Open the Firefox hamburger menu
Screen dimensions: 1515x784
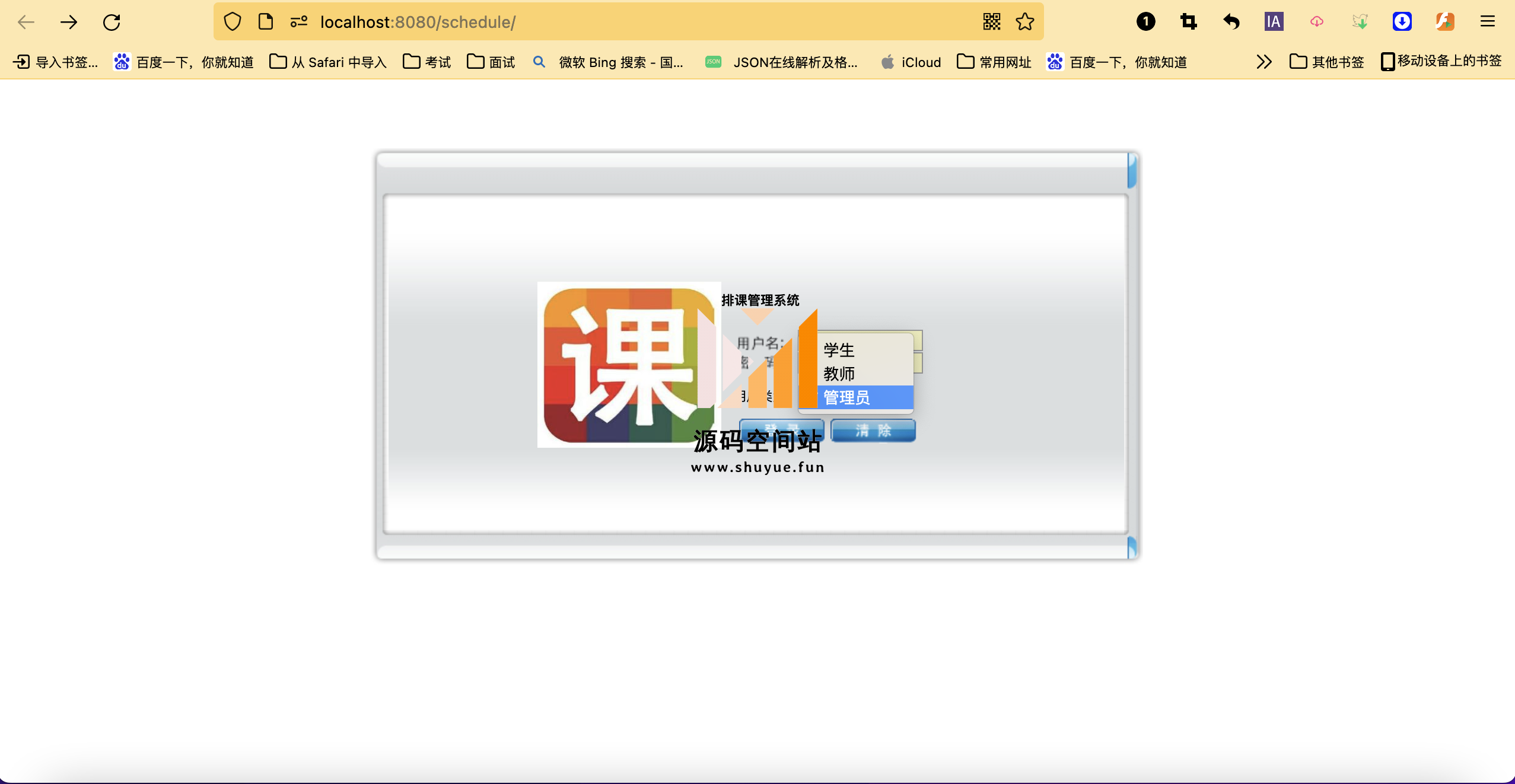point(1488,22)
